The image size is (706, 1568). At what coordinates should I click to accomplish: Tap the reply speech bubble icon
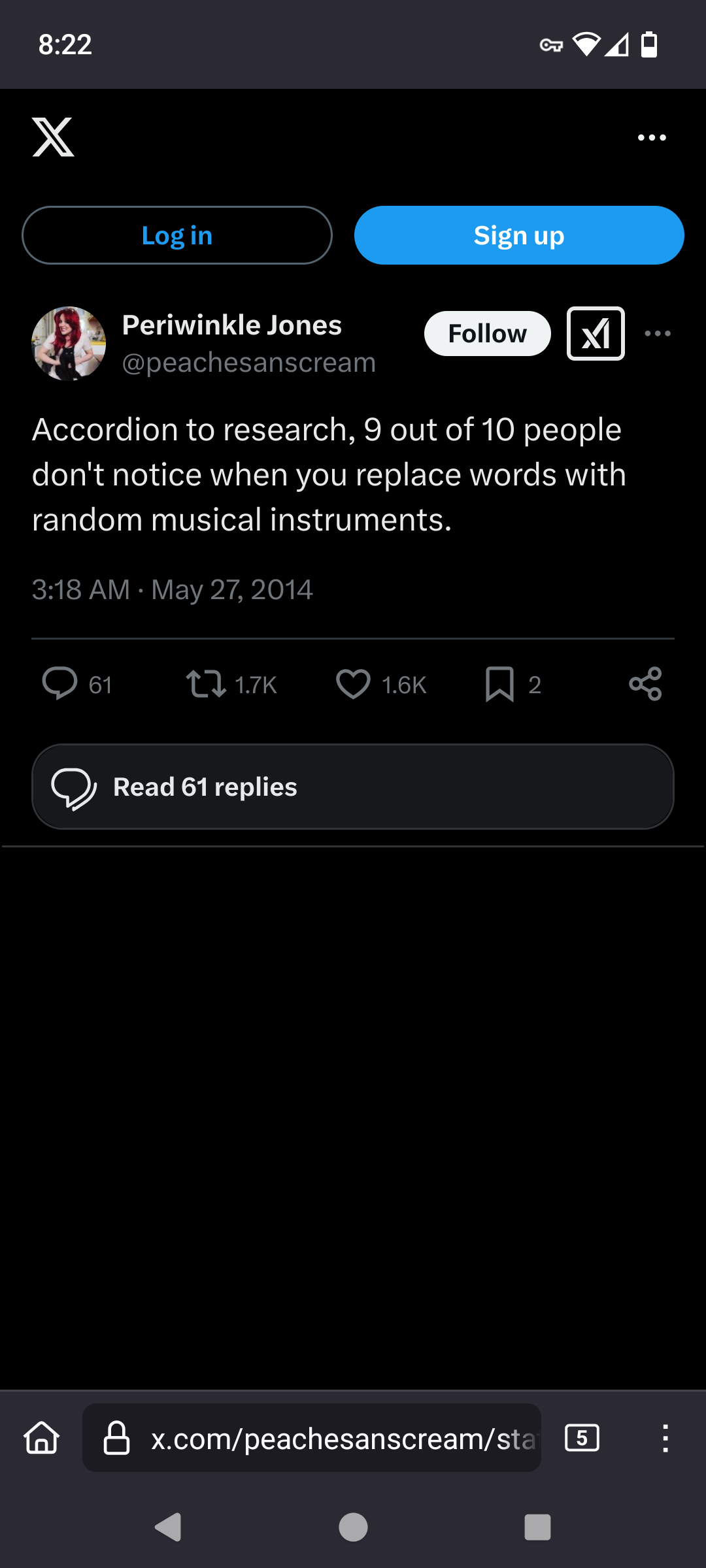(59, 684)
